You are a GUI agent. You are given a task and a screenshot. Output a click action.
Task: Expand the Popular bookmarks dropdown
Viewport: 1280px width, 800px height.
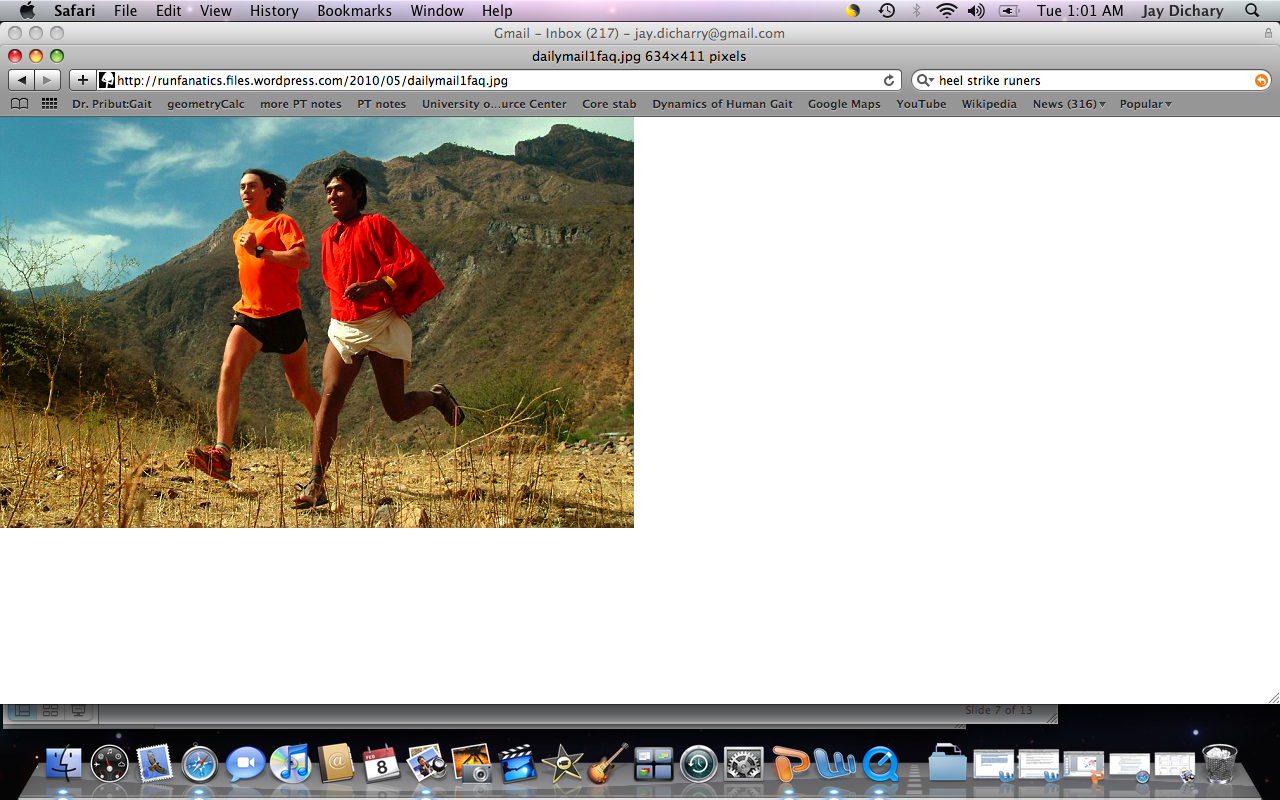coord(1145,104)
